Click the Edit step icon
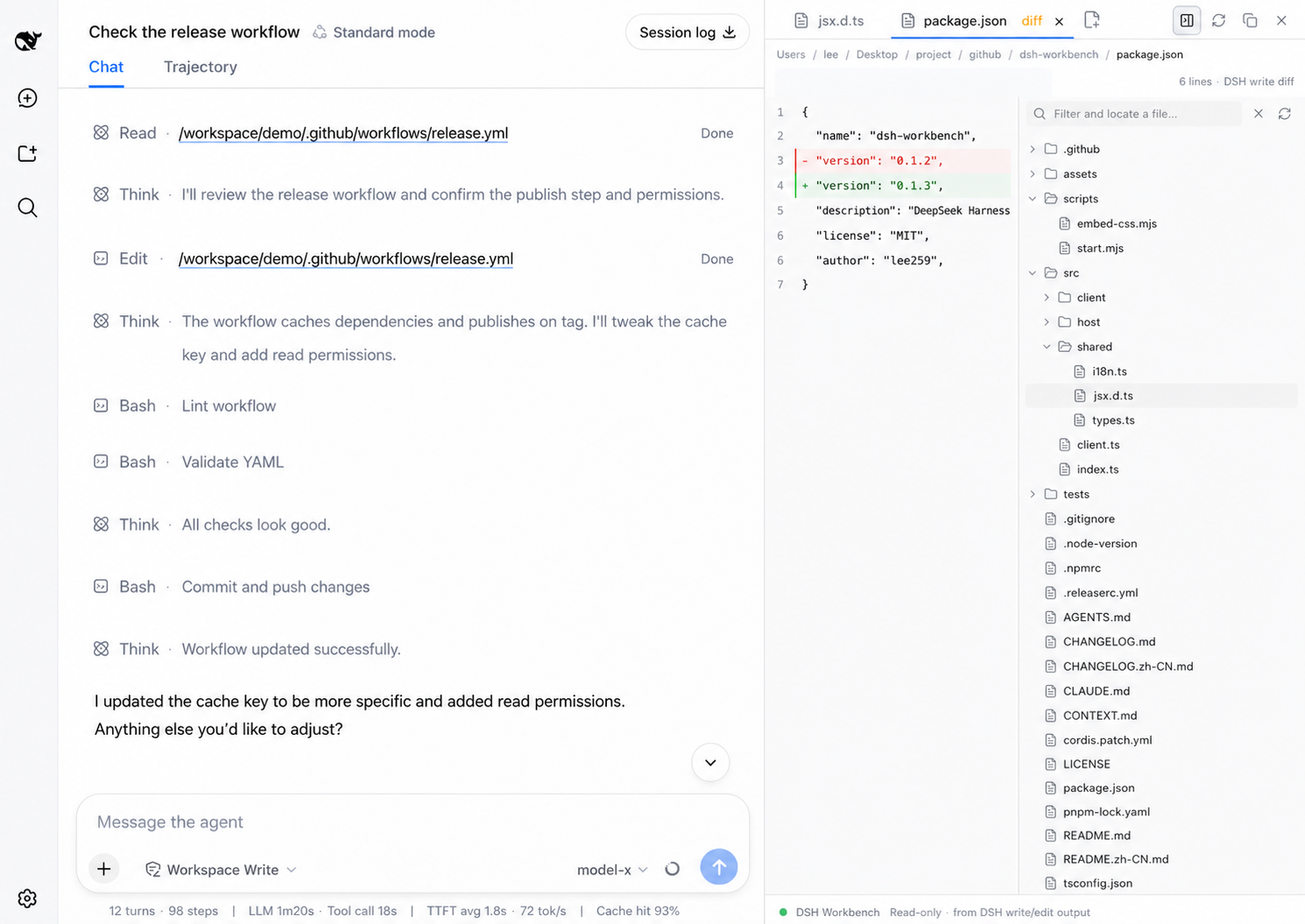Viewport: 1305px width, 924px height. click(x=102, y=258)
